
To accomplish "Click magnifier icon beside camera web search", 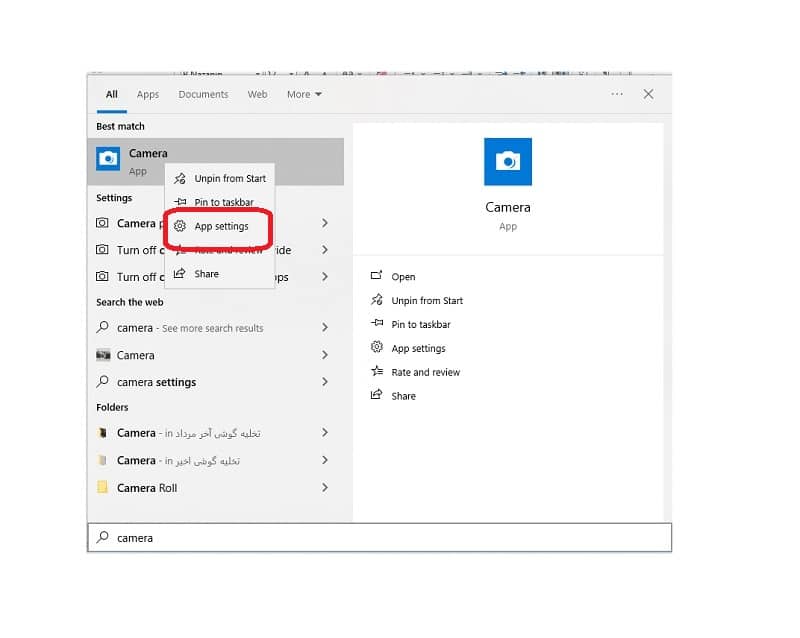I will click(x=103, y=327).
